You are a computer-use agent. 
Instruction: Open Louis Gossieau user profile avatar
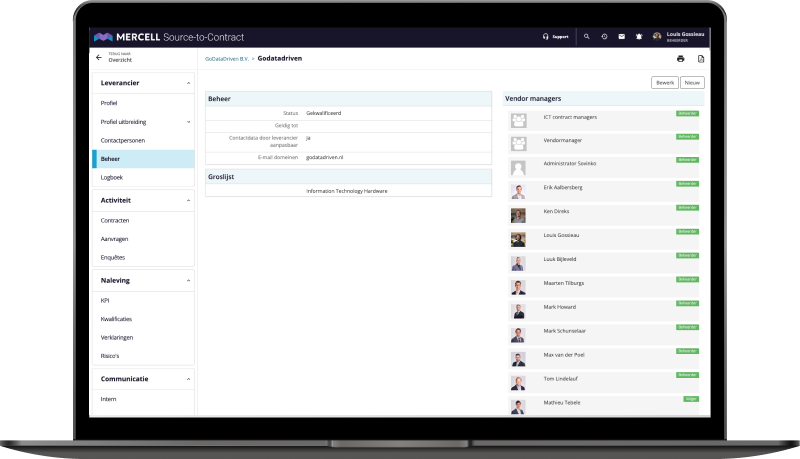click(657, 36)
